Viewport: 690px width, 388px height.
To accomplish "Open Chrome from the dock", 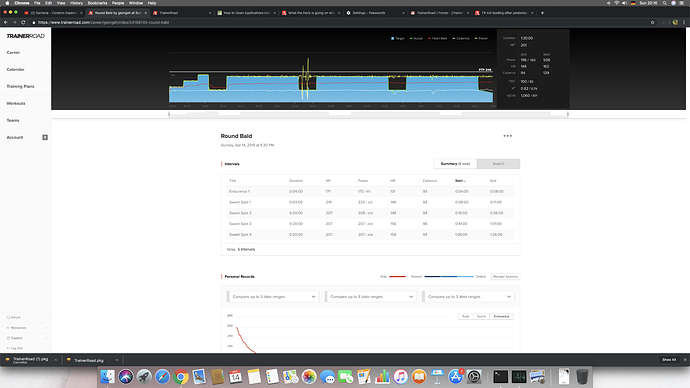I will (x=181, y=377).
